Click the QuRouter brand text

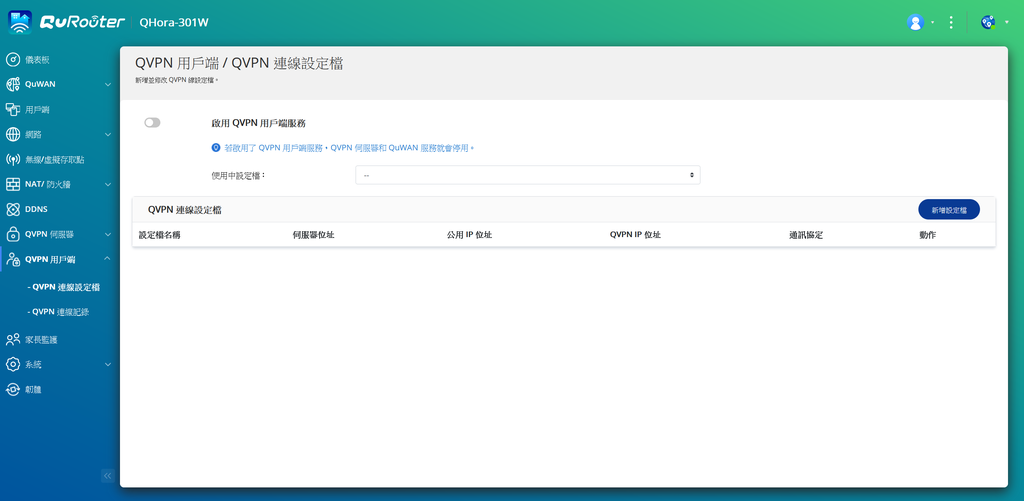pyautogui.click(x=82, y=22)
